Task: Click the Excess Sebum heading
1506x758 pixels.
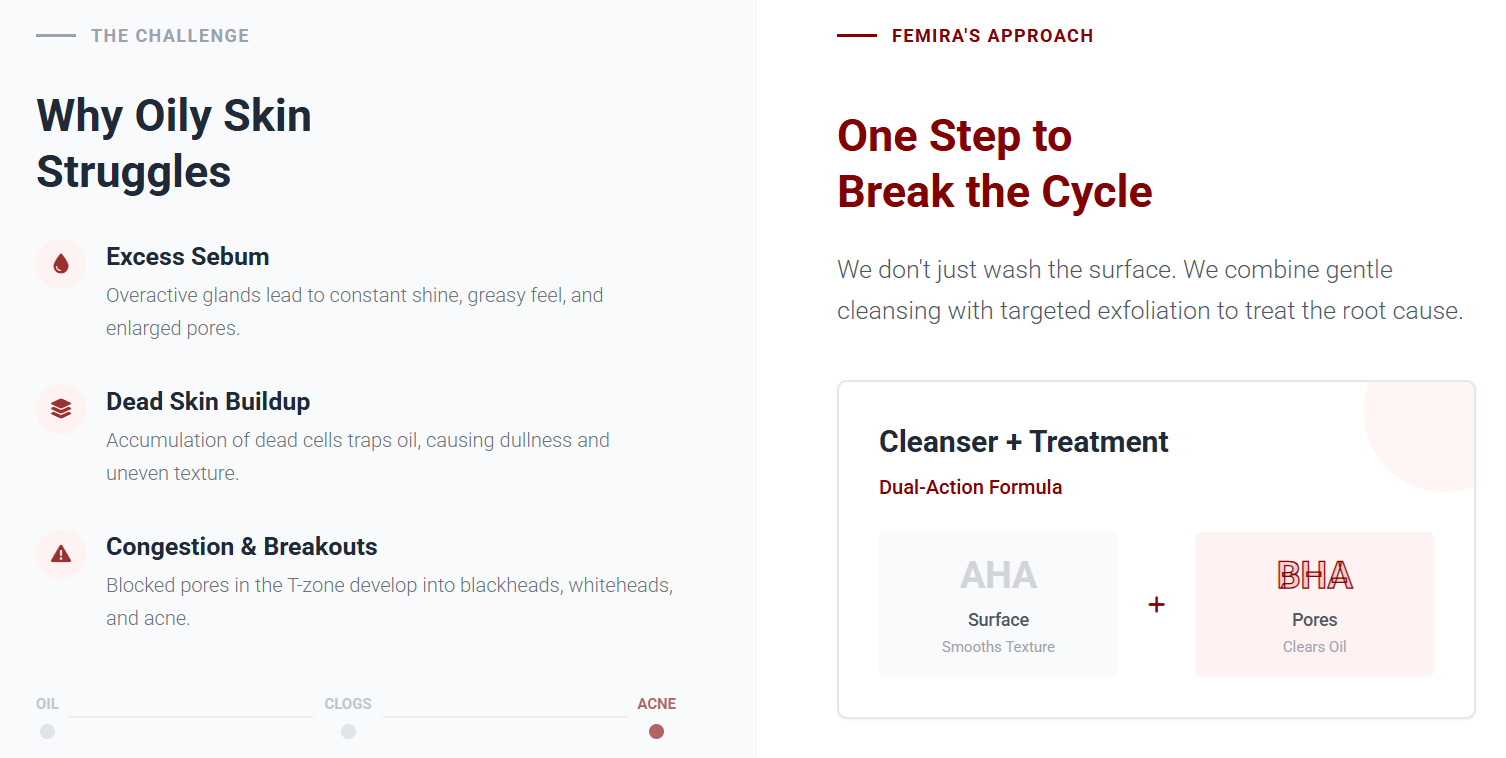Action: pos(188,257)
